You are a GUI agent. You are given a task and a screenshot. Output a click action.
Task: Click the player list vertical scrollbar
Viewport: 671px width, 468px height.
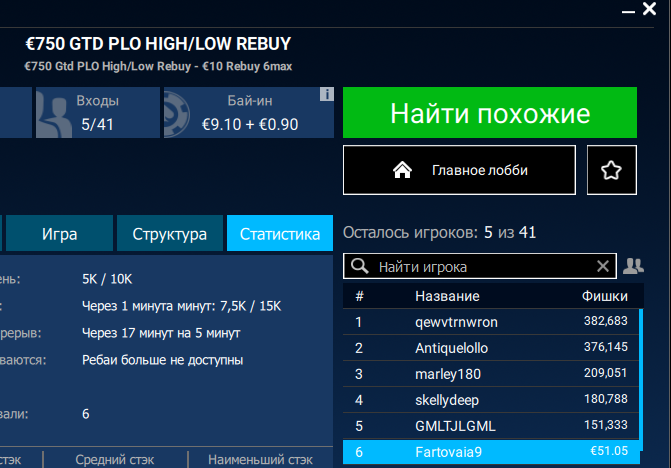[x=641, y=380]
